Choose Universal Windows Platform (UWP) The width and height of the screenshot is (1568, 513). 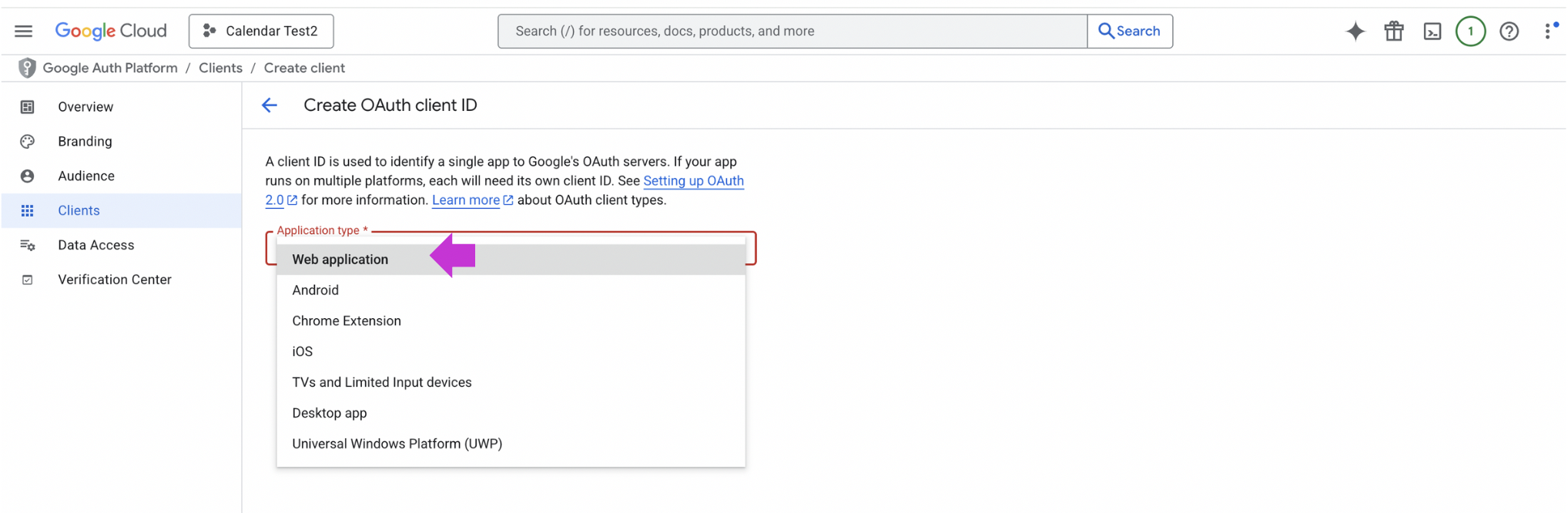coord(511,444)
